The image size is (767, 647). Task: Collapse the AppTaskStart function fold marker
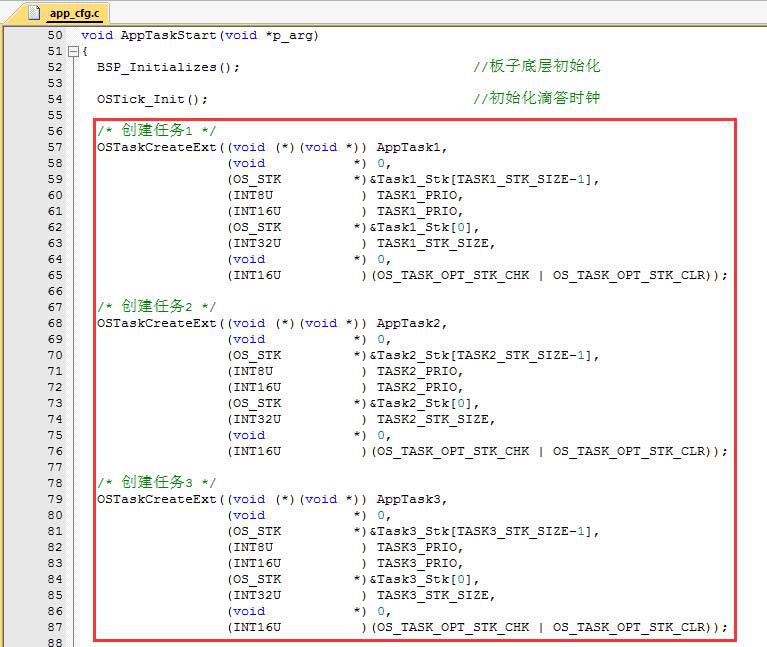[x=73, y=51]
